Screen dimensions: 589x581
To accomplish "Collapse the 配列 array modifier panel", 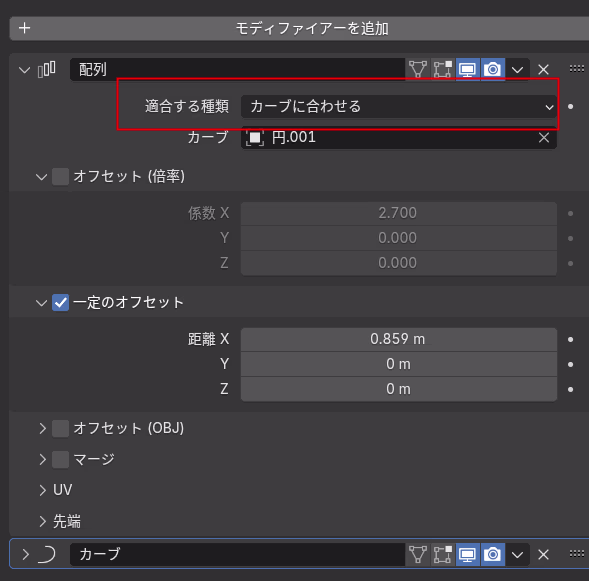I will pyautogui.click(x=24, y=70).
